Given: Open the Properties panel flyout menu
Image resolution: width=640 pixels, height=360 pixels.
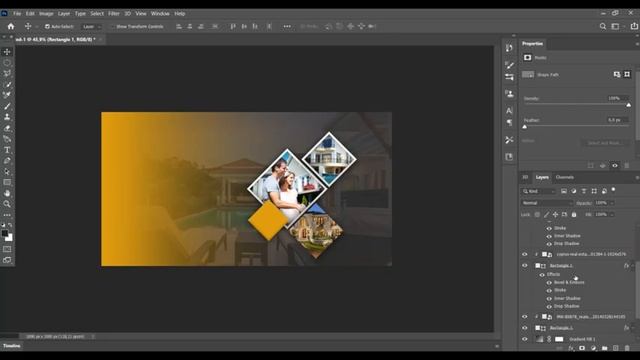Looking at the screenshot, I should click(x=637, y=44).
